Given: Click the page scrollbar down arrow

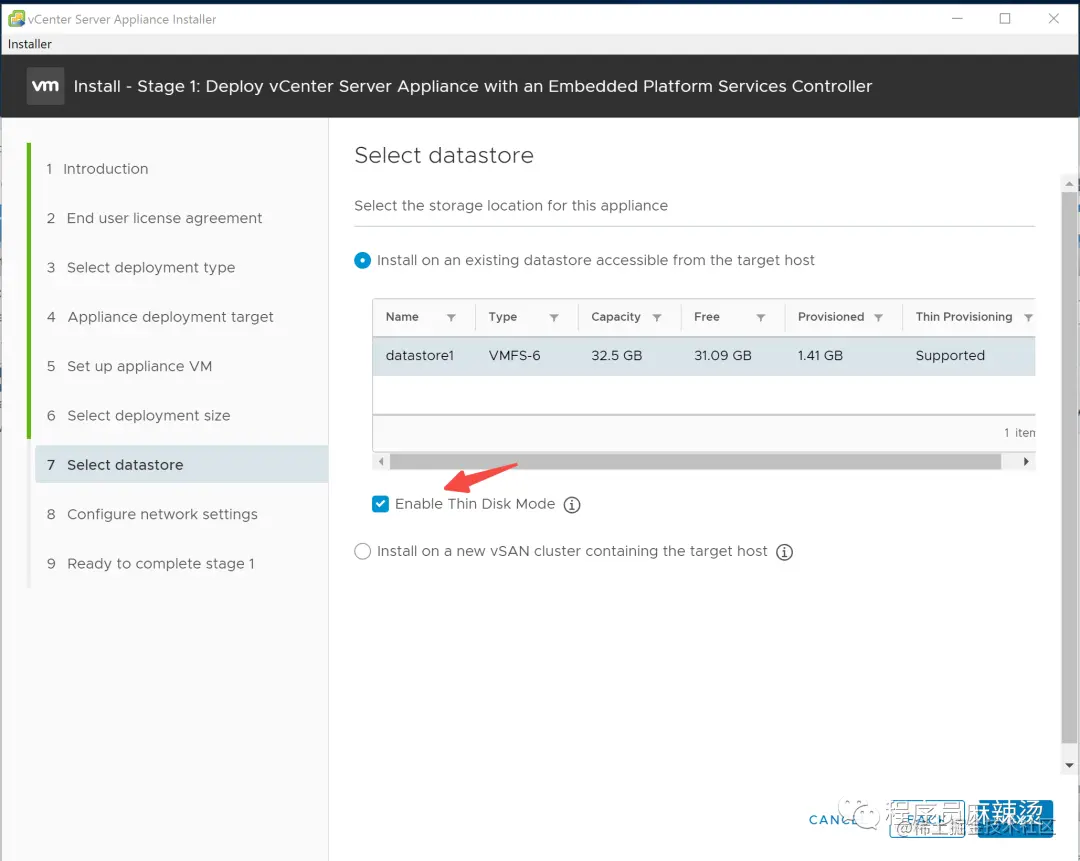Looking at the screenshot, I should 1069,765.
